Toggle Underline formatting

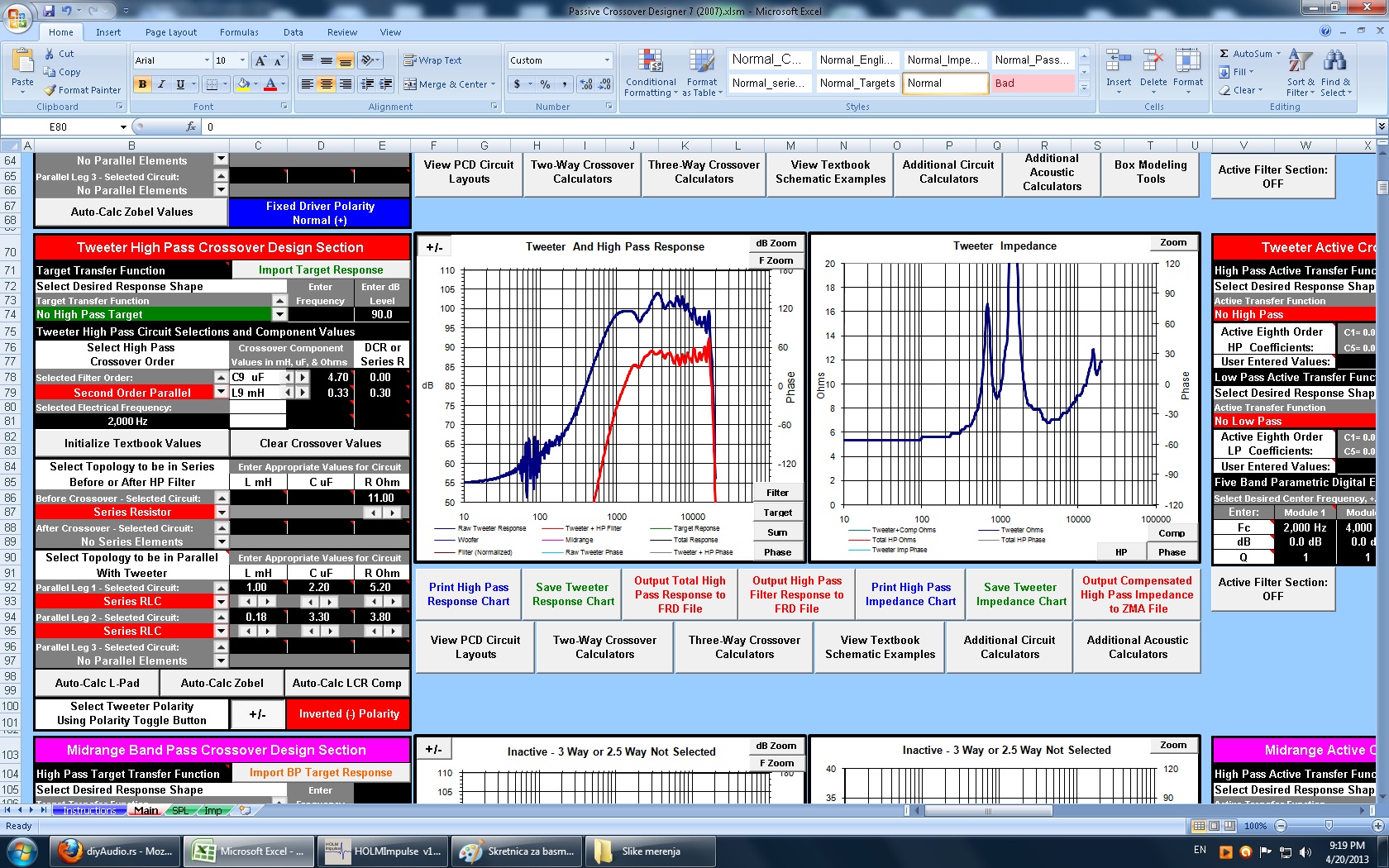(179, 84)
